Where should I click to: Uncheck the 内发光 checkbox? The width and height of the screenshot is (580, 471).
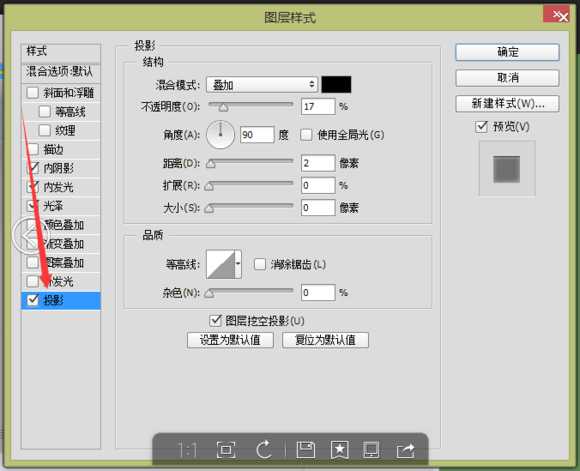[33, 187]
